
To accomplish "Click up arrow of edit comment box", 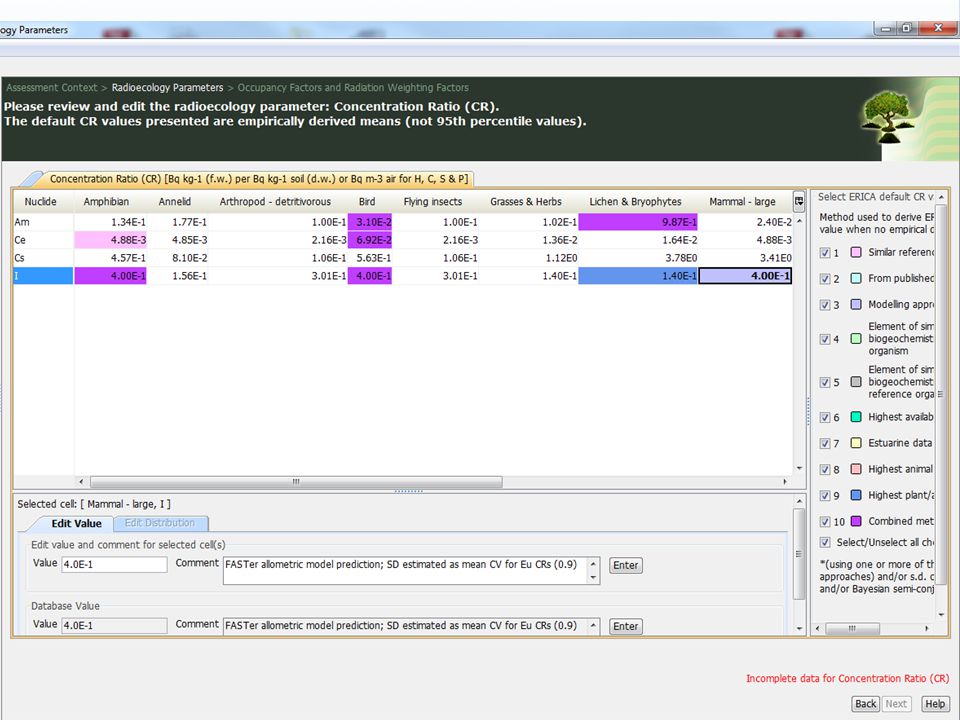I will 593,564.
